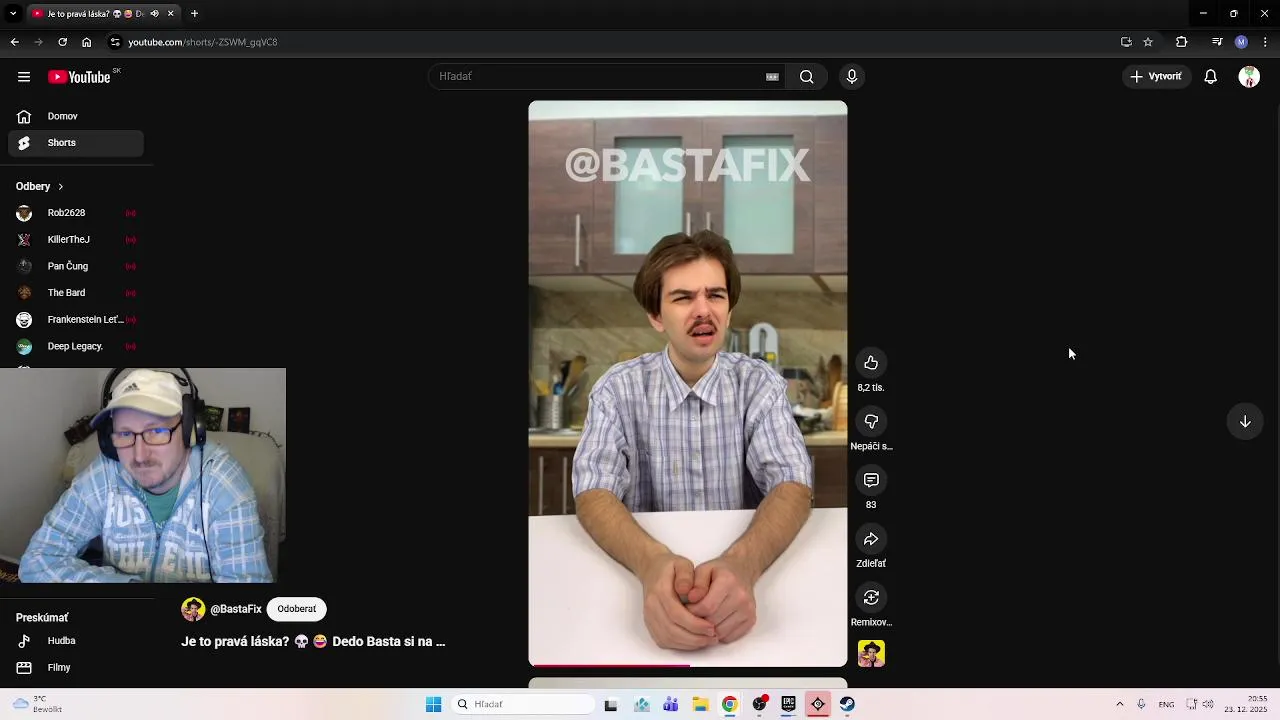Bookmark this page with the star

(x=1148, y=42)
